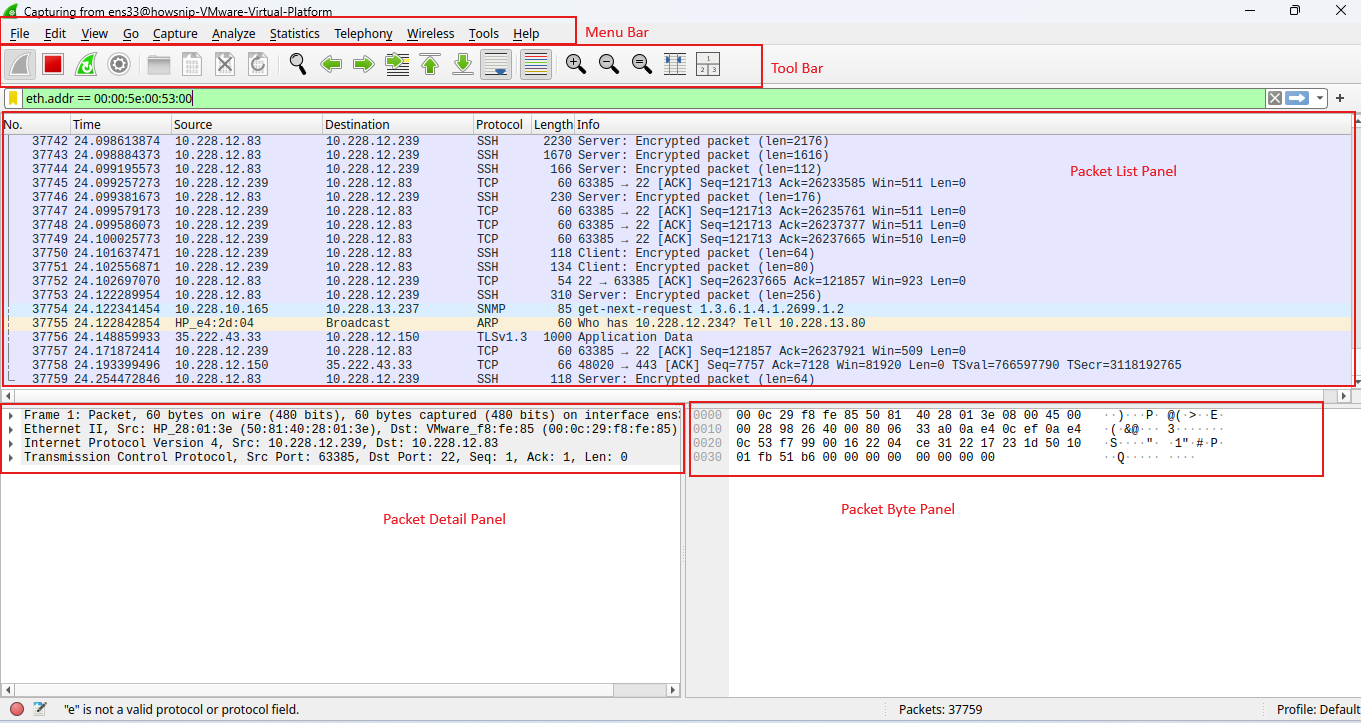Open capture options gear icon
Viewport: 1361px width, 723px height.
pos(119,65)
